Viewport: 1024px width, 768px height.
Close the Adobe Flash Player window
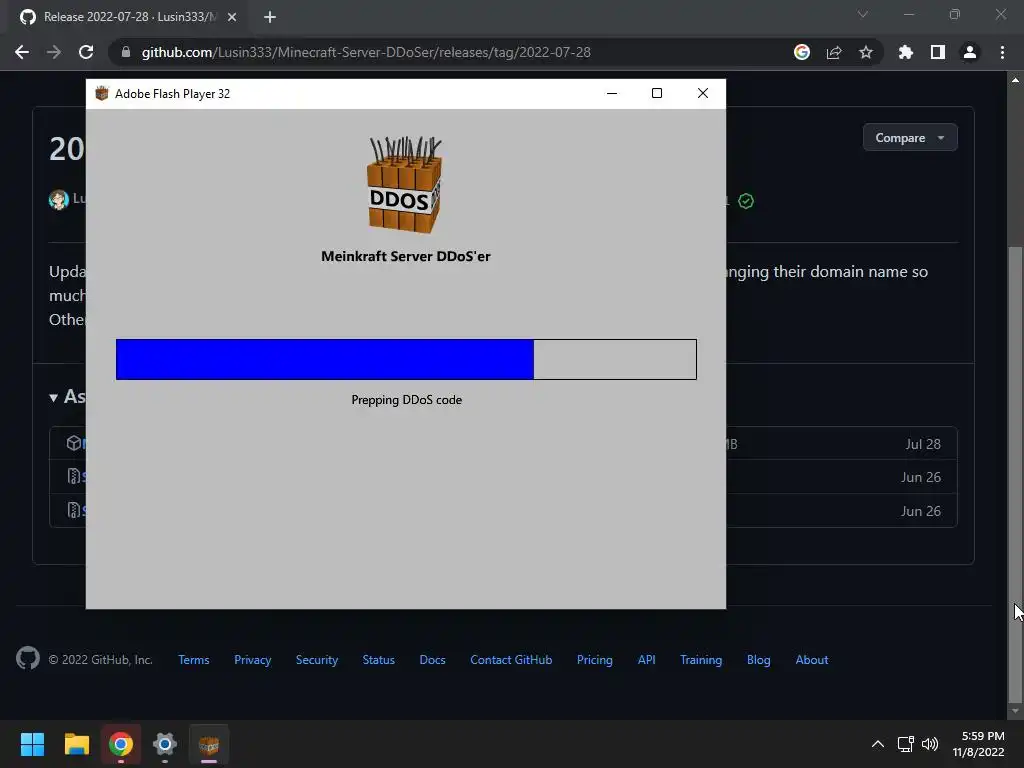coord(703,93)
